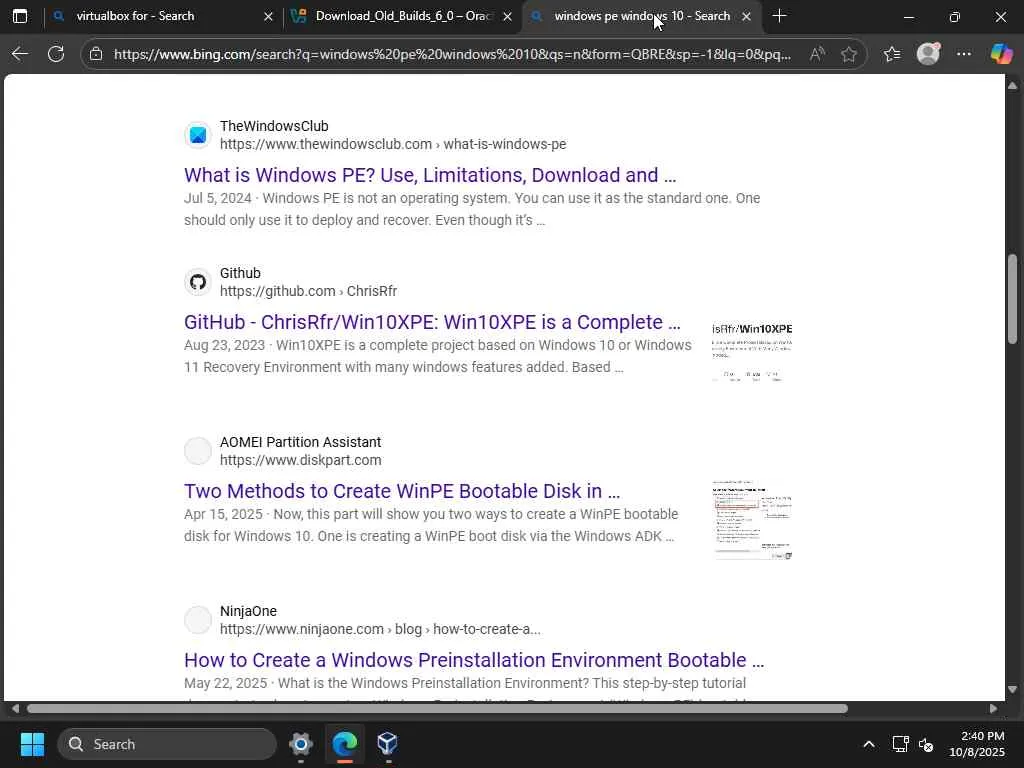Open the Read aloud icon
The width and height of the screenshot is (1024, 768).
click(x=817, y=54)
